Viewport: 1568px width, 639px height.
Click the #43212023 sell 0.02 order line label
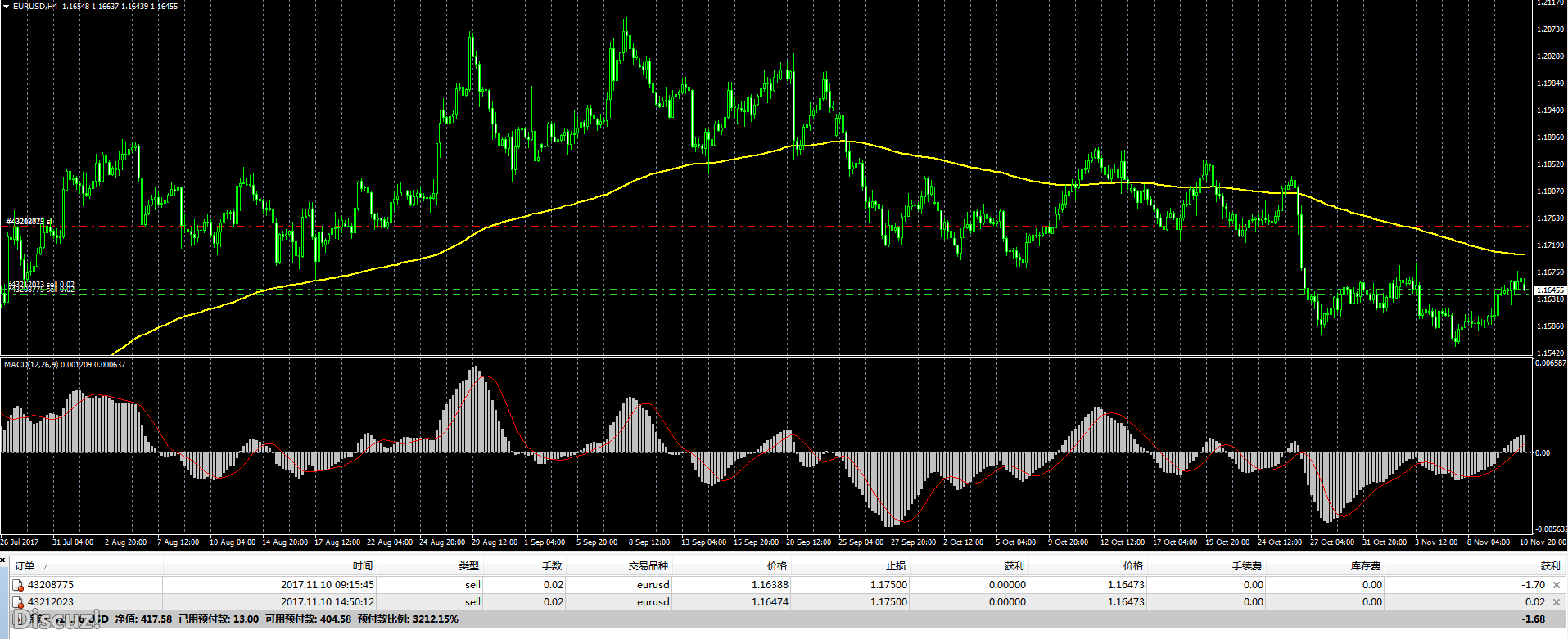(41, 285)
